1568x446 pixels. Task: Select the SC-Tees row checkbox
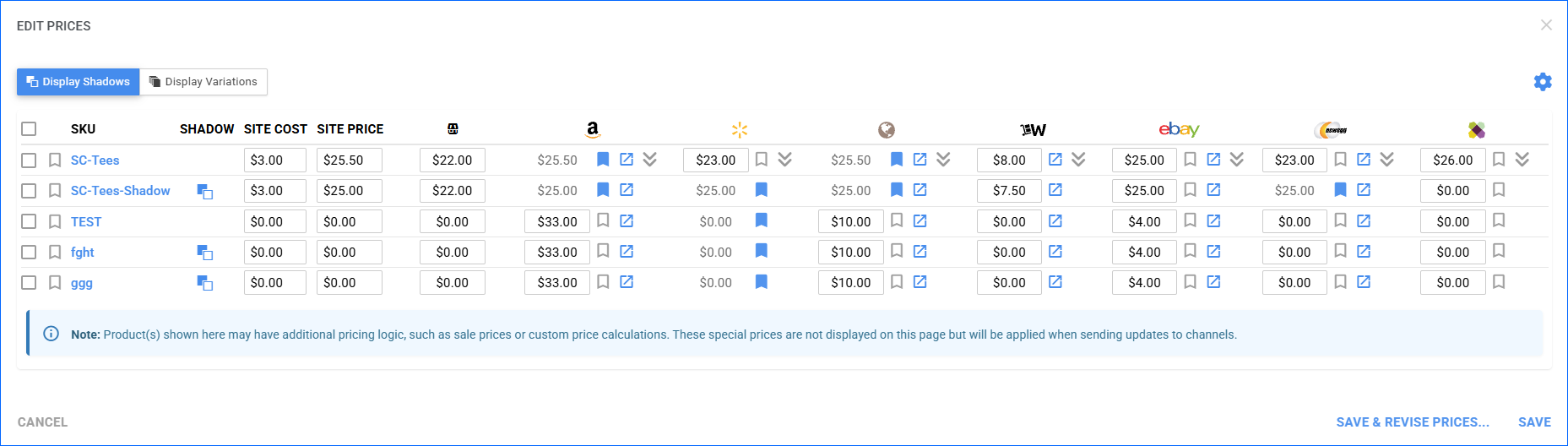[x=29, y=160]
